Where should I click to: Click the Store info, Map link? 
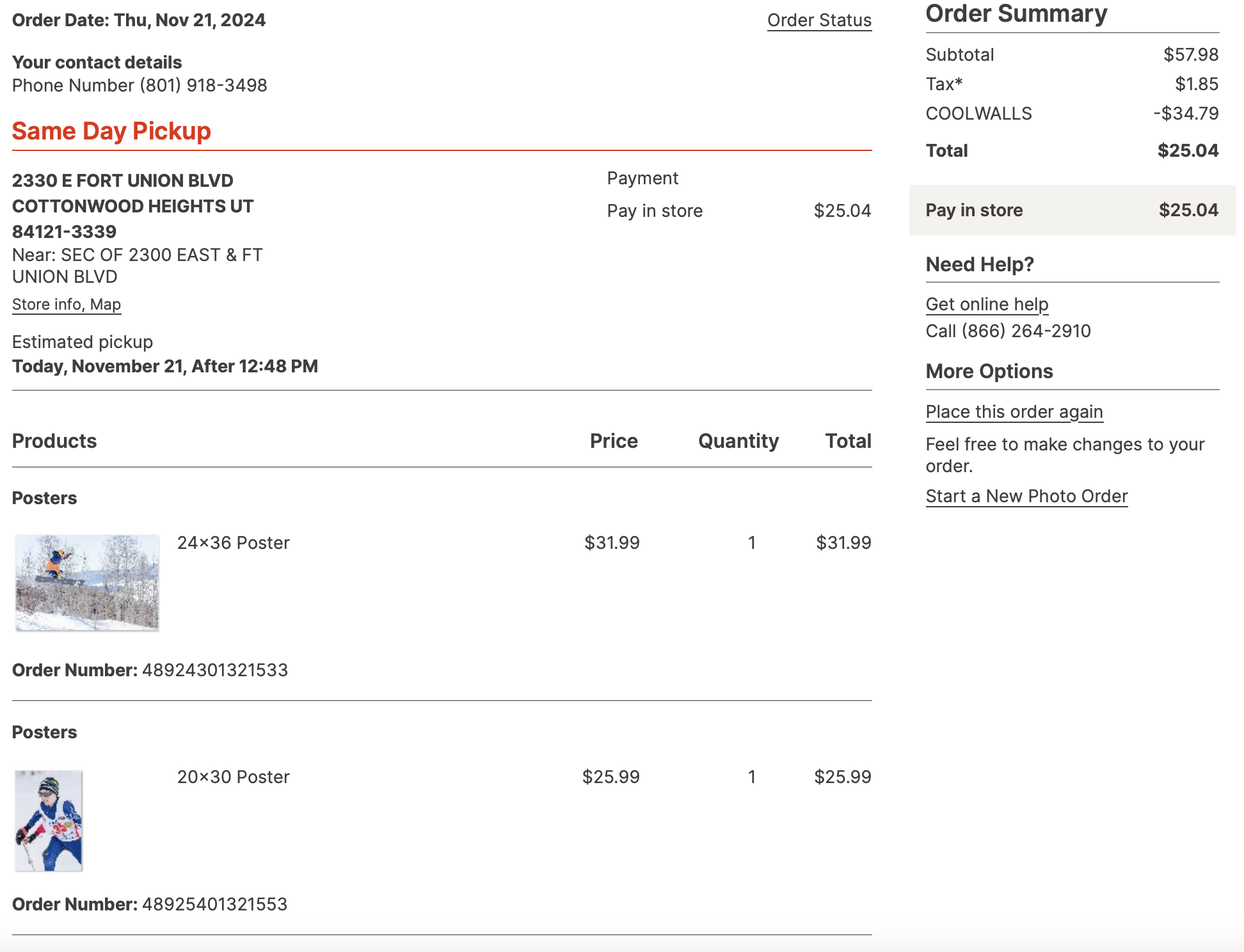67,305
